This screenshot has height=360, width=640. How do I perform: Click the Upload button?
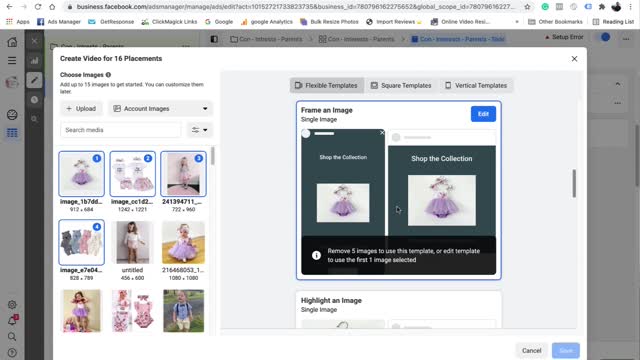(81, 109)
